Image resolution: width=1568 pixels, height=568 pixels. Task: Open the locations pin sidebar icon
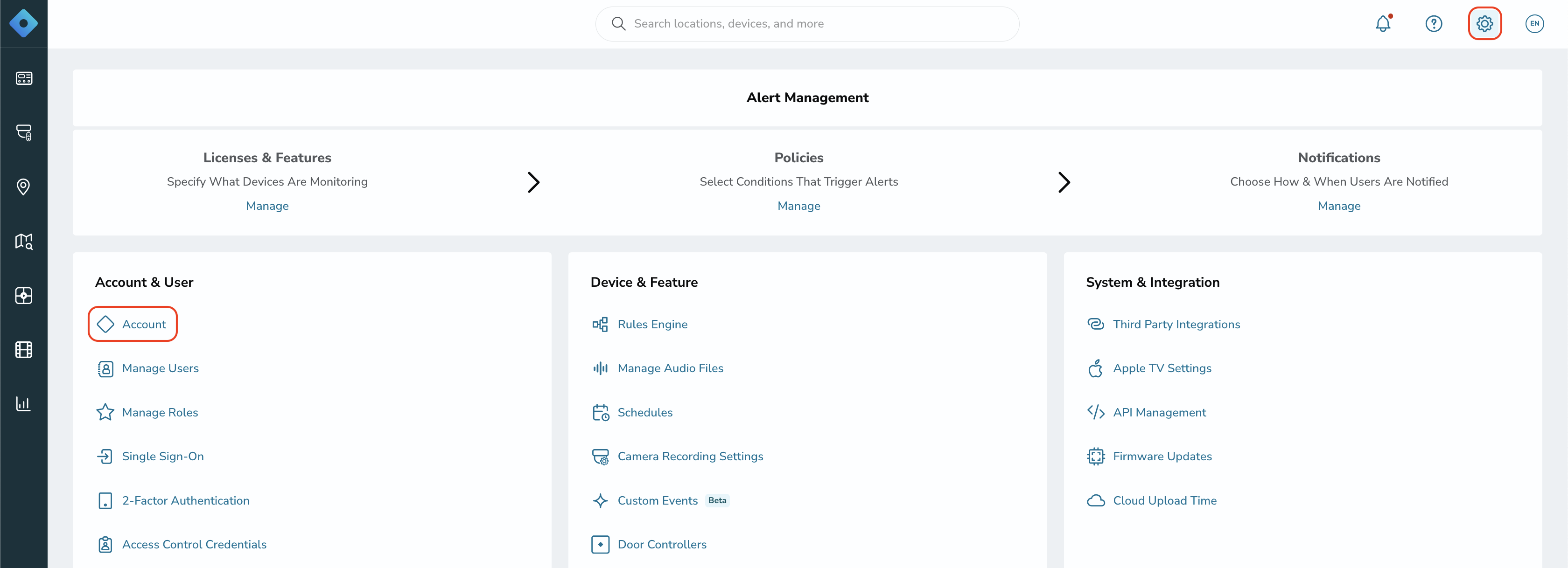pyautogui.click(x=24, y=187)
